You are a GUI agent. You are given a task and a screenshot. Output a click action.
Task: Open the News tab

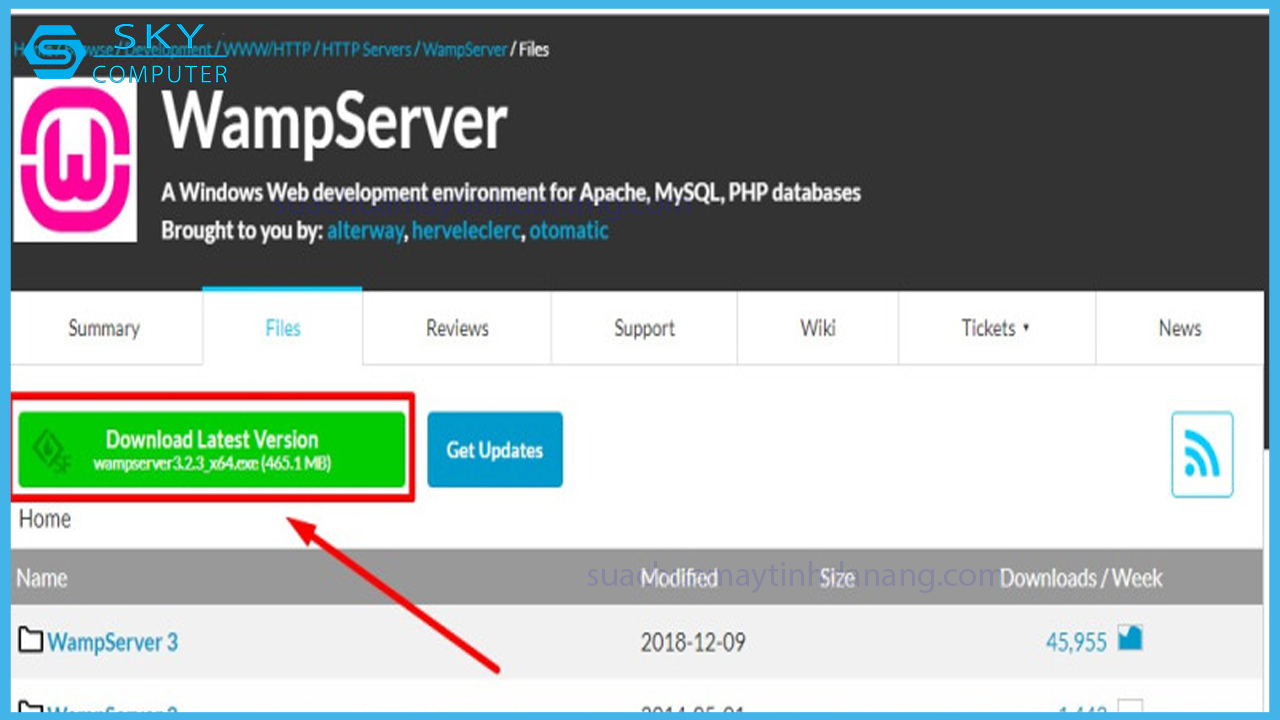[1180, 328]
